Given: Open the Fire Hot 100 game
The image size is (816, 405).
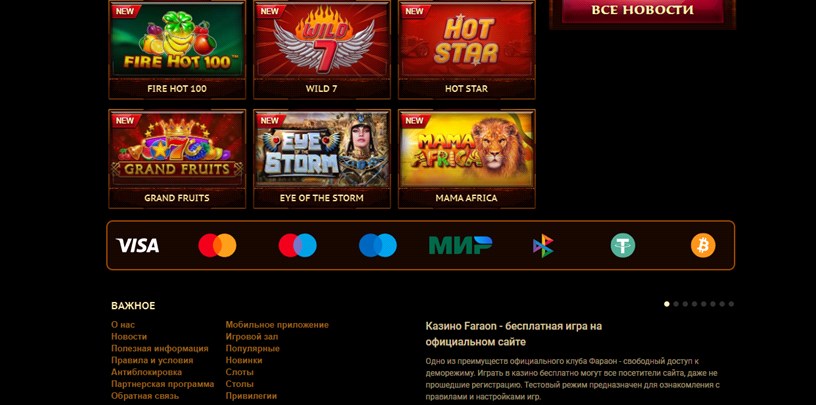Looking at the screenshot, I should coord(177,49).
